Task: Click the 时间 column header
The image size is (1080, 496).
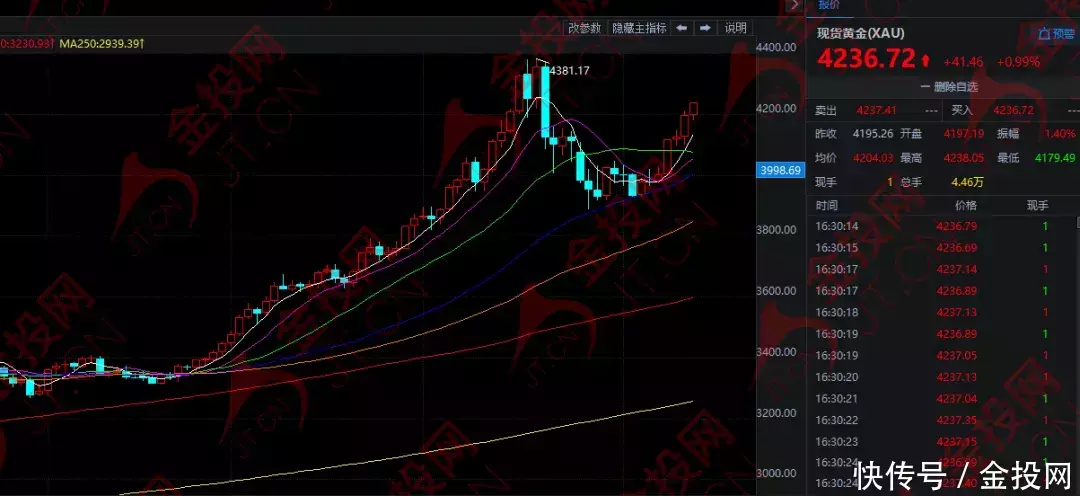Action: (x=827, y=205)
